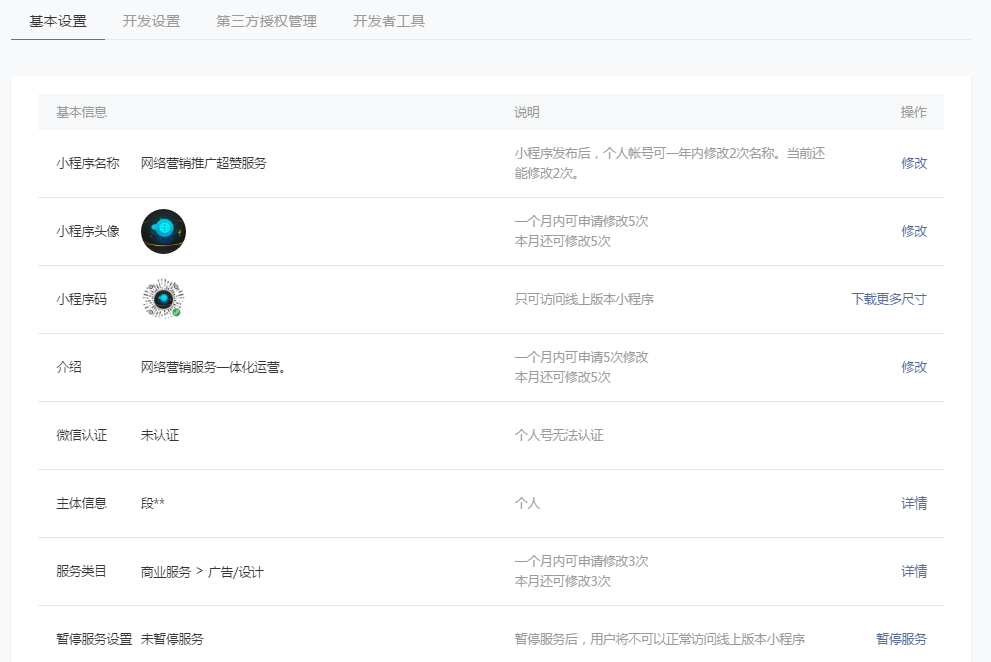Click the 暂停服务 link

pos(901,639)
